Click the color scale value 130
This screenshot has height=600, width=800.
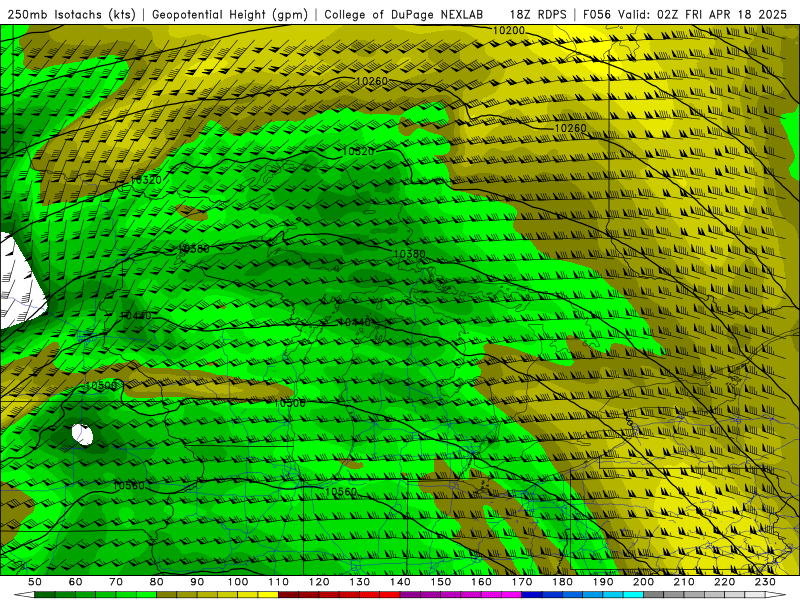coord(360,582)
